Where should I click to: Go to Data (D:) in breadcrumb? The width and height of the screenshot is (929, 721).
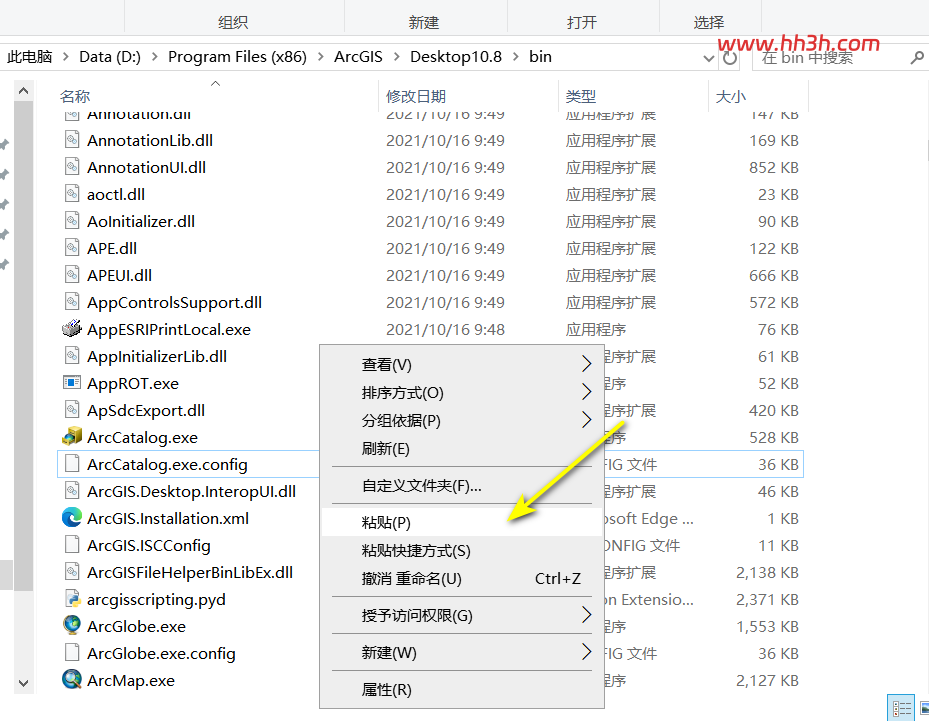110,57
